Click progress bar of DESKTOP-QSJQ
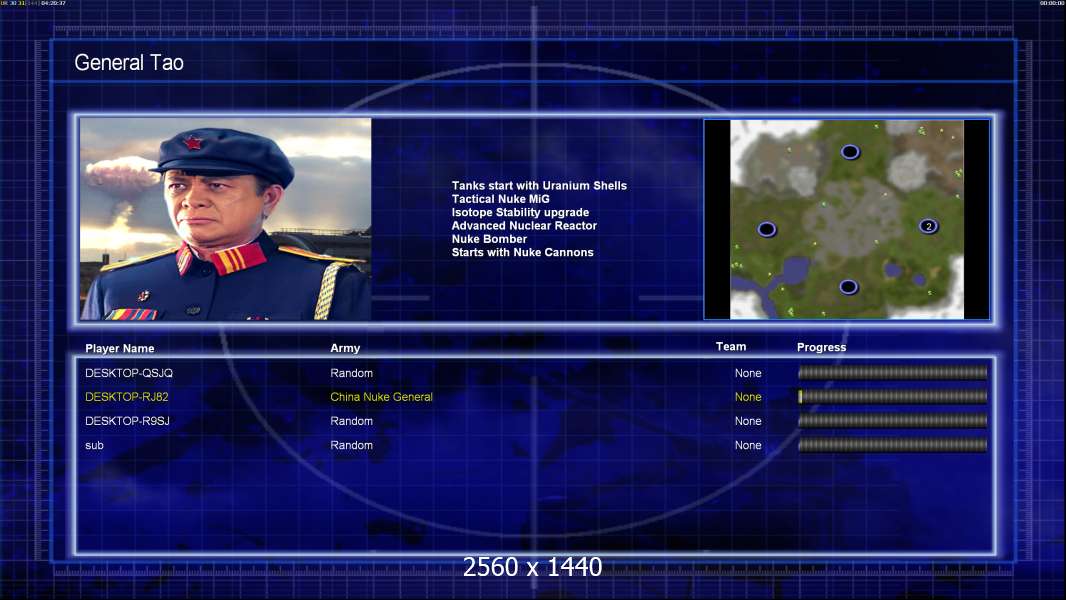This screenshot has height=600, width=1066. pos(893,372)
